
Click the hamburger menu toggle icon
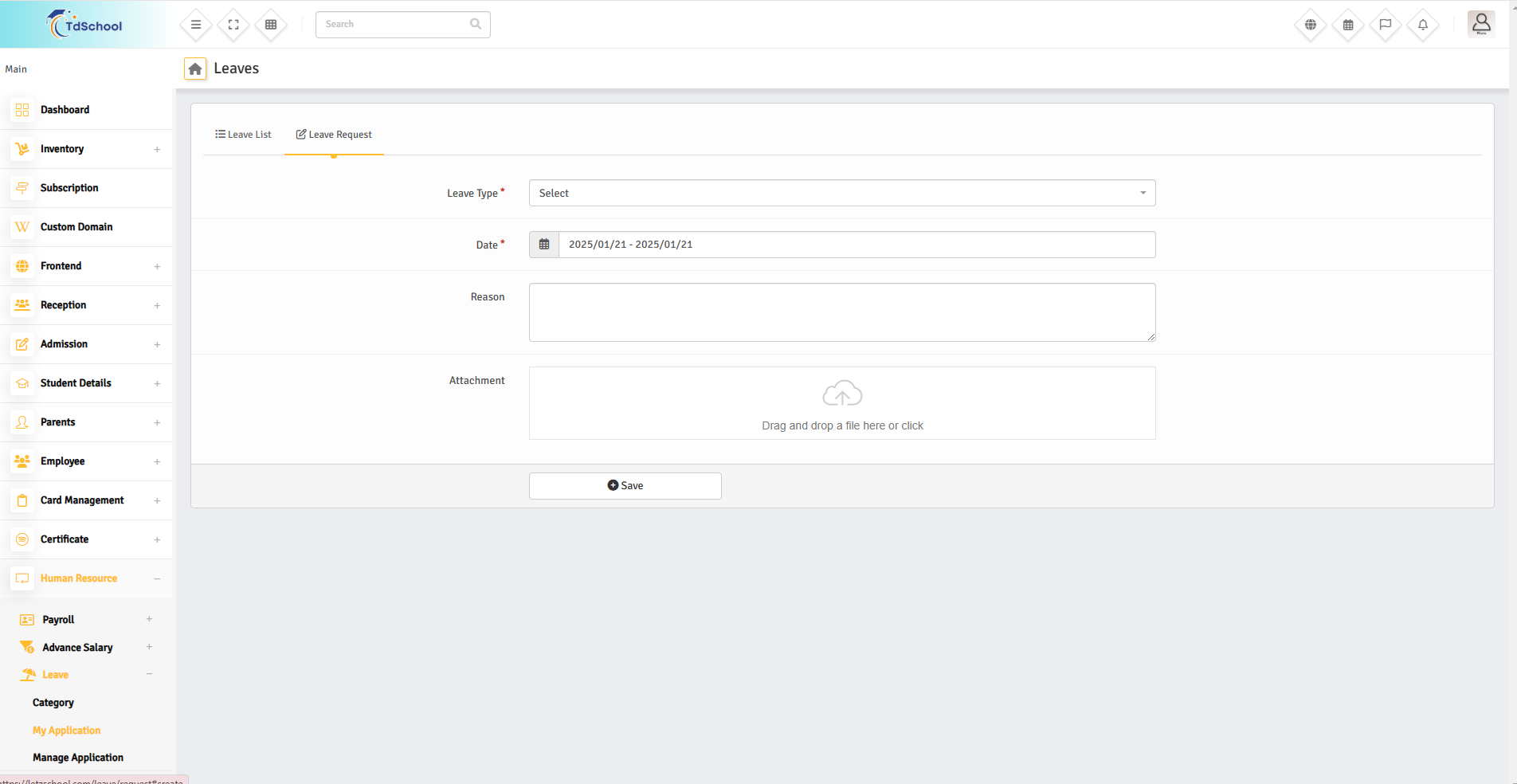(196, 25)
